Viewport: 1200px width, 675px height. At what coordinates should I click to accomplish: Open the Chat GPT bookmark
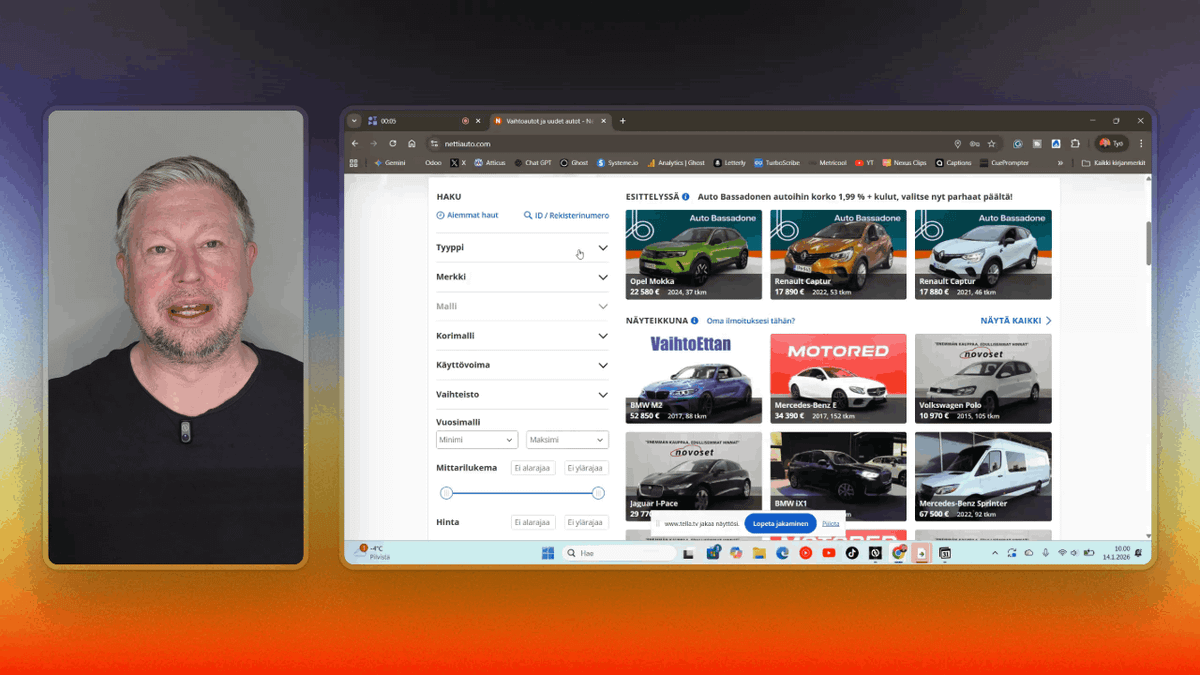click(x=533, y=163)
